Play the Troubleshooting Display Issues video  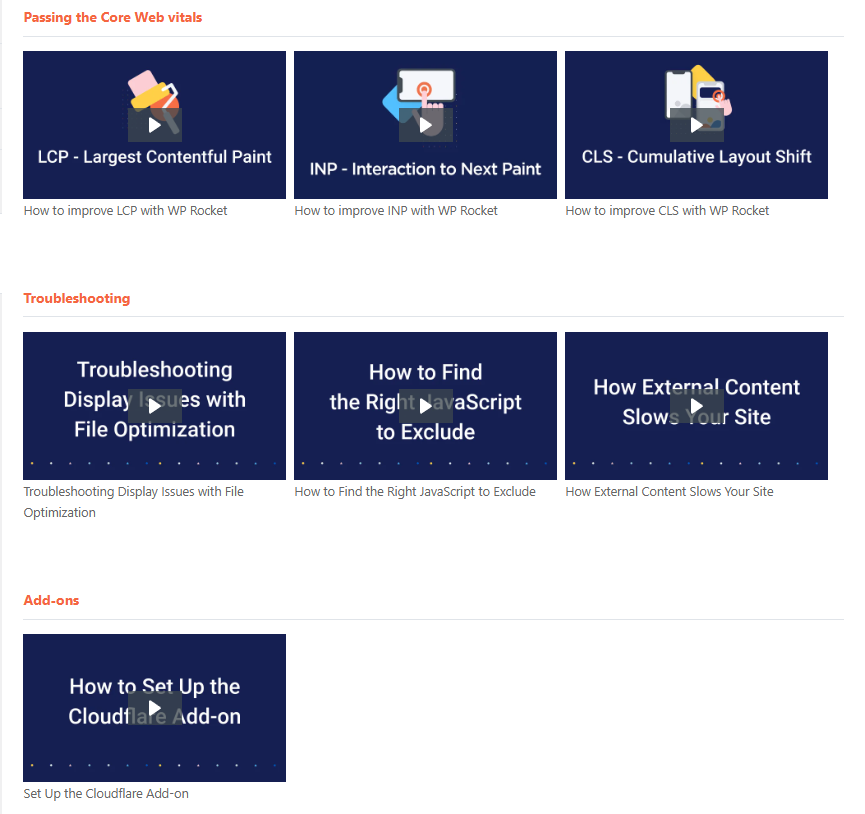pyautogui.click(x=154, y=406)
